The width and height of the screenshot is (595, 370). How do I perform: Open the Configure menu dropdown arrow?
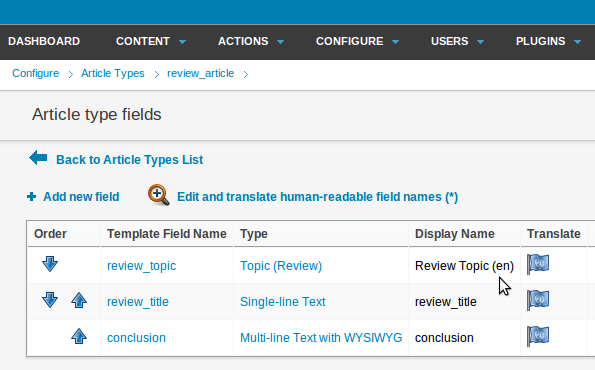[x=395, y=42]
